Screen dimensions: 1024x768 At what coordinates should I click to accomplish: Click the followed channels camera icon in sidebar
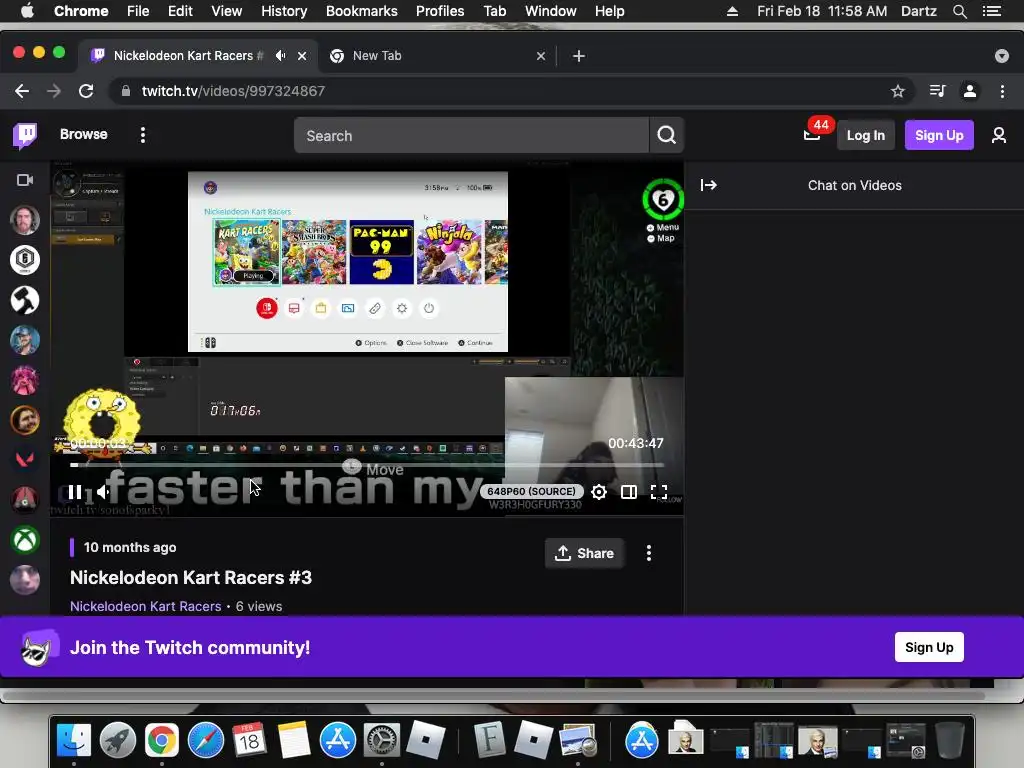[x=25, y=180]
